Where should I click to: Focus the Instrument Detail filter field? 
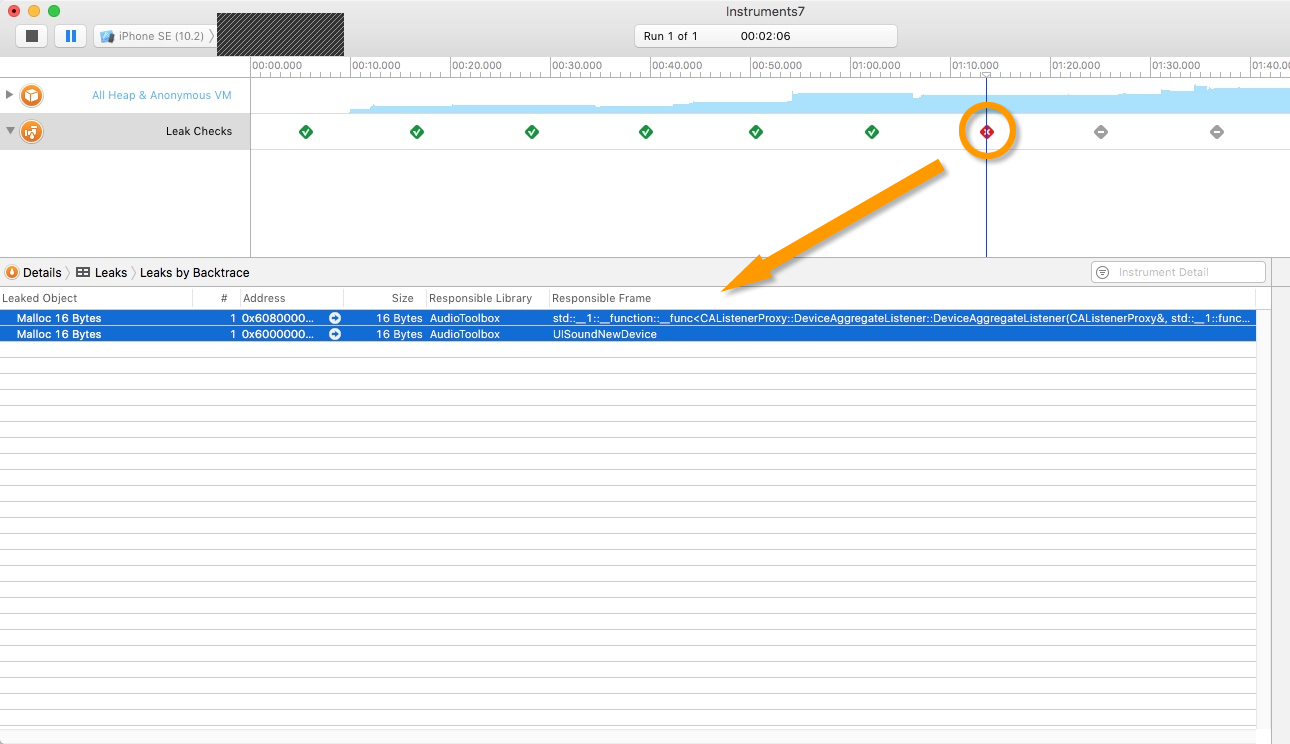coord(1178,272)
